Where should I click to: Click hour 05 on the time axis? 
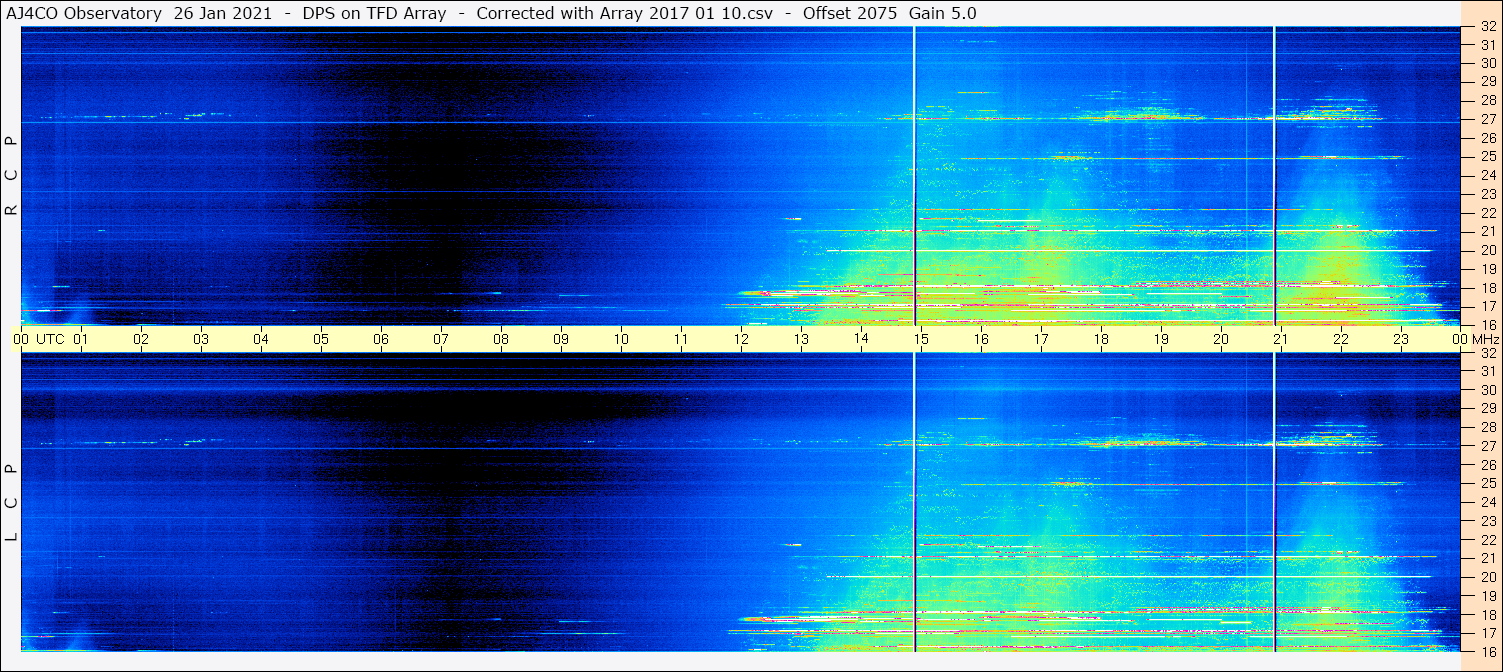321,339
